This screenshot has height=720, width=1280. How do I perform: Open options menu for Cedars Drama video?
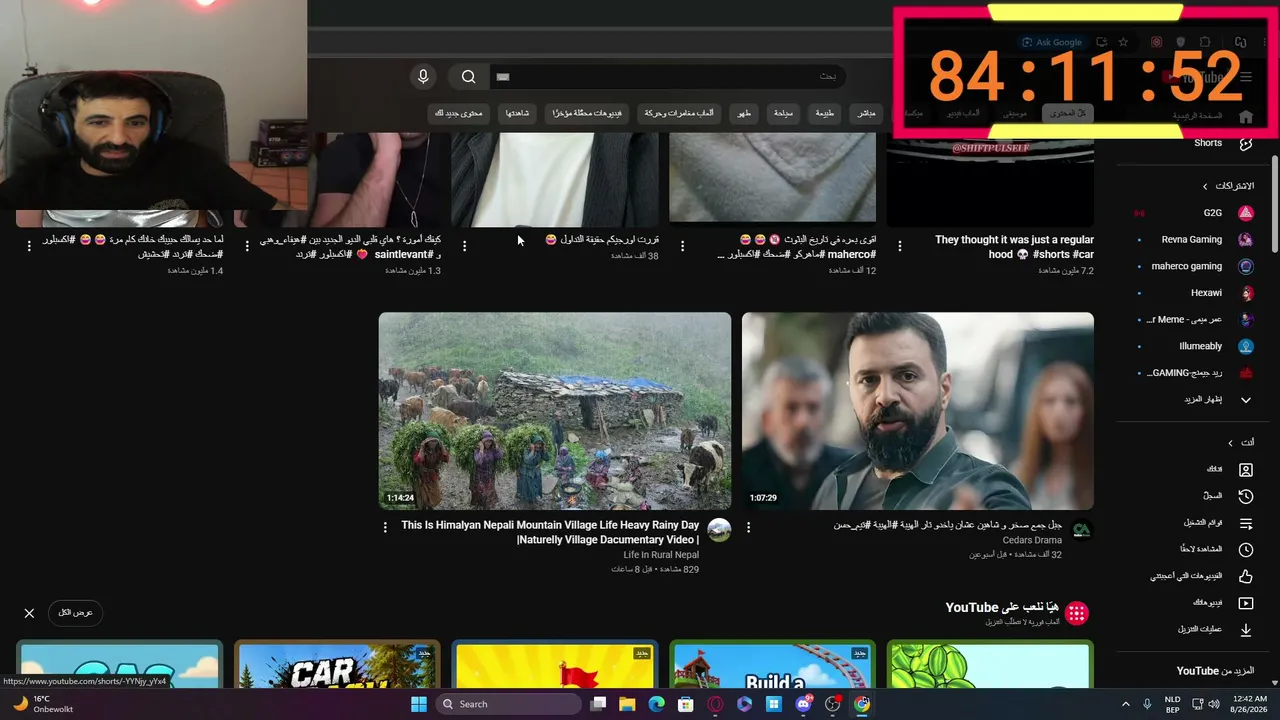(x=748, y=527)
